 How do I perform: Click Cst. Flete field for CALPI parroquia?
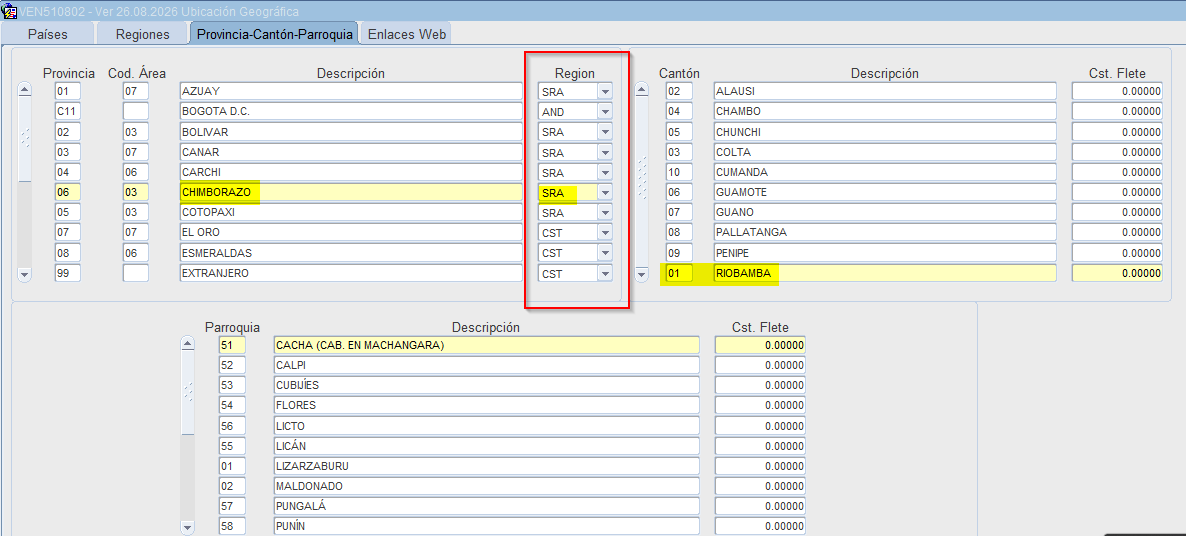click(760, 365)
